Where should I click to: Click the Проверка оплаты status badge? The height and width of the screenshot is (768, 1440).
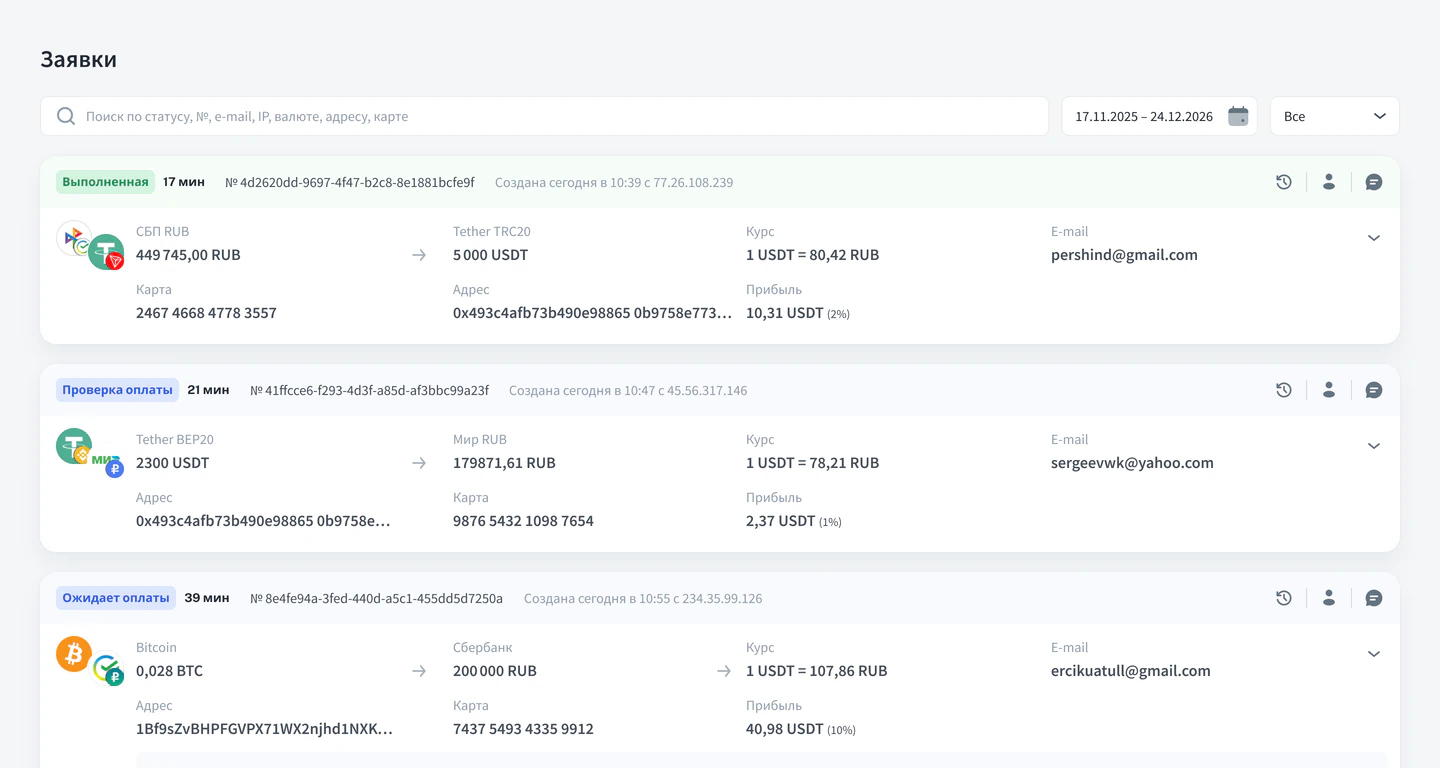click(x=117, y=390)
